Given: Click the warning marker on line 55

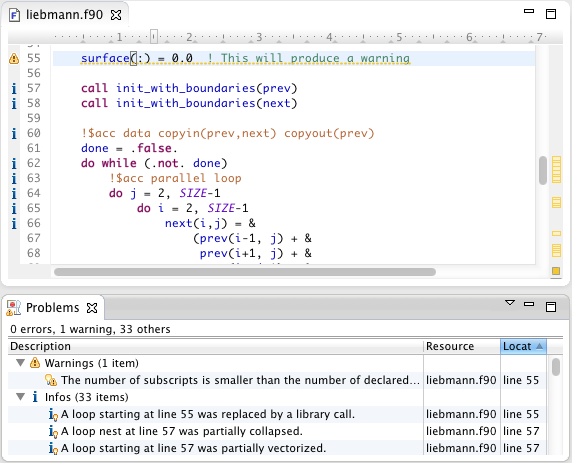Looking at the screenshot, I should [14, 58].
